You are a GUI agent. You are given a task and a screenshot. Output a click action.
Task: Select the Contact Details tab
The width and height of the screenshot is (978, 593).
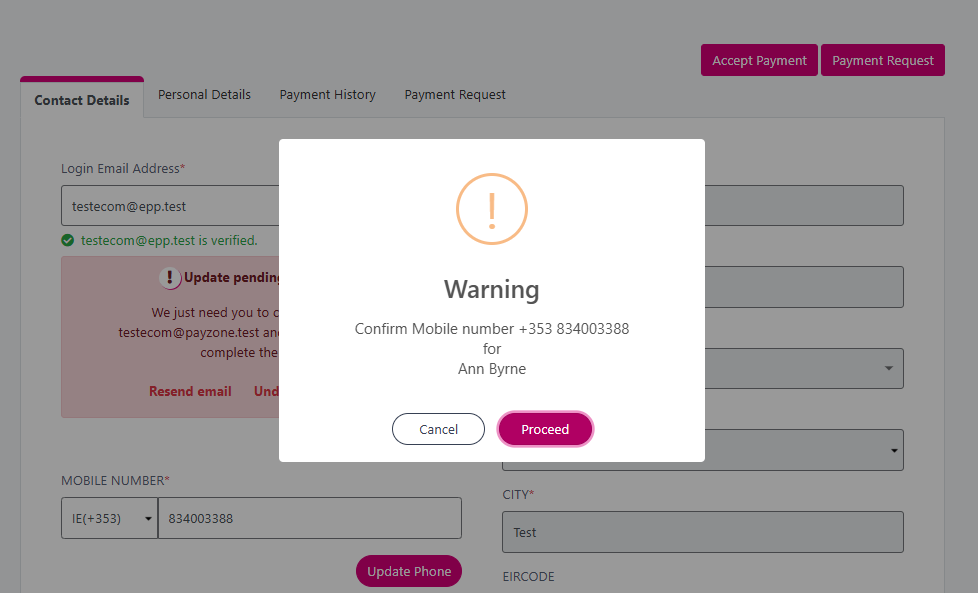point(82,100)
